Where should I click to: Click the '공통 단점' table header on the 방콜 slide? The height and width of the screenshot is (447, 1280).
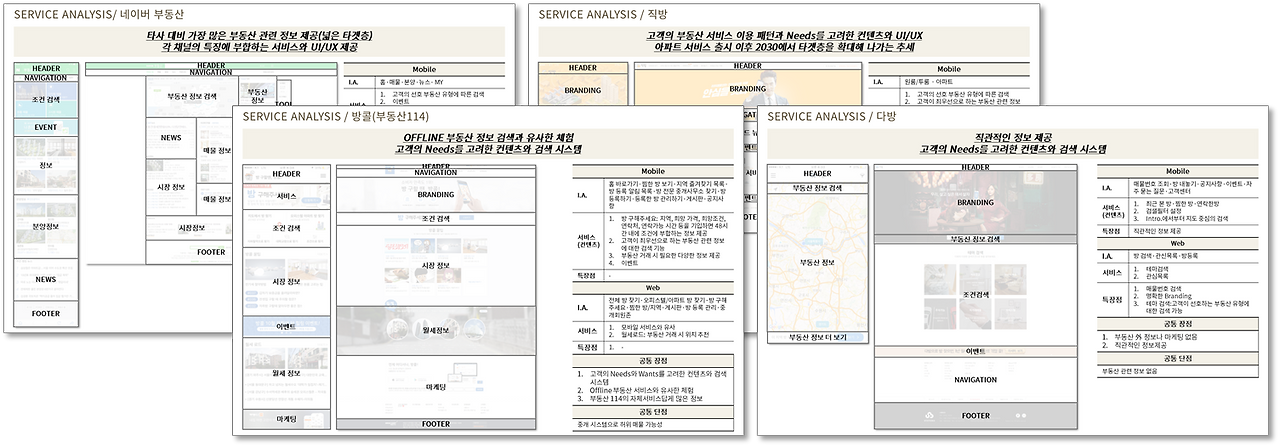click(x=652, y=412)
